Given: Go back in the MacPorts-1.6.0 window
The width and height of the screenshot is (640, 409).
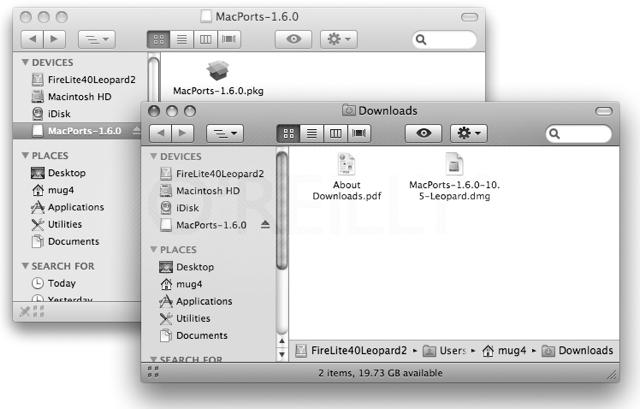Looking at the screenshot, I should coord(32,39).
